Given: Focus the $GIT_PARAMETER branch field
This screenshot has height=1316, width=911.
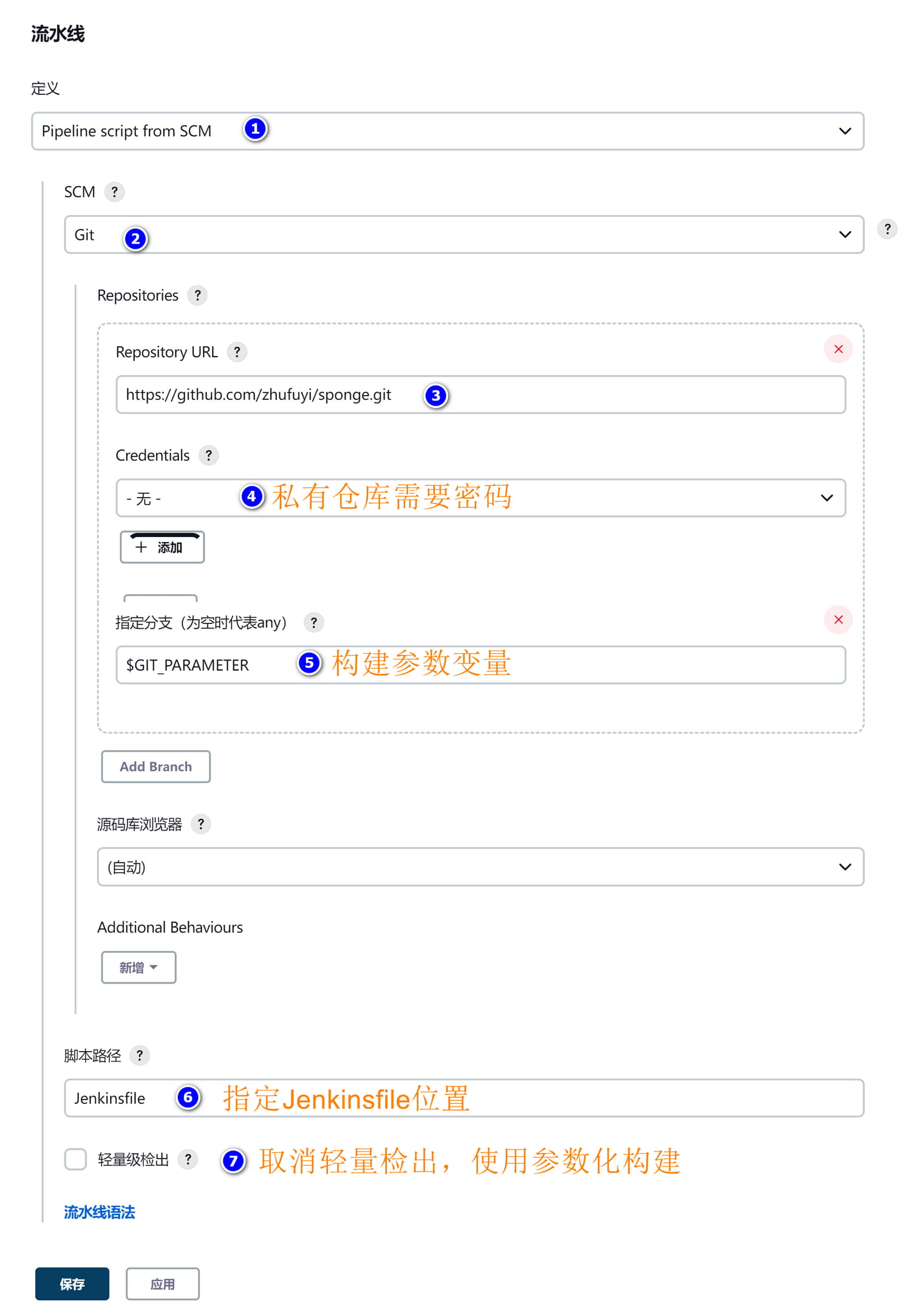Looking at the screenshot, I should (x=480, y=665).
